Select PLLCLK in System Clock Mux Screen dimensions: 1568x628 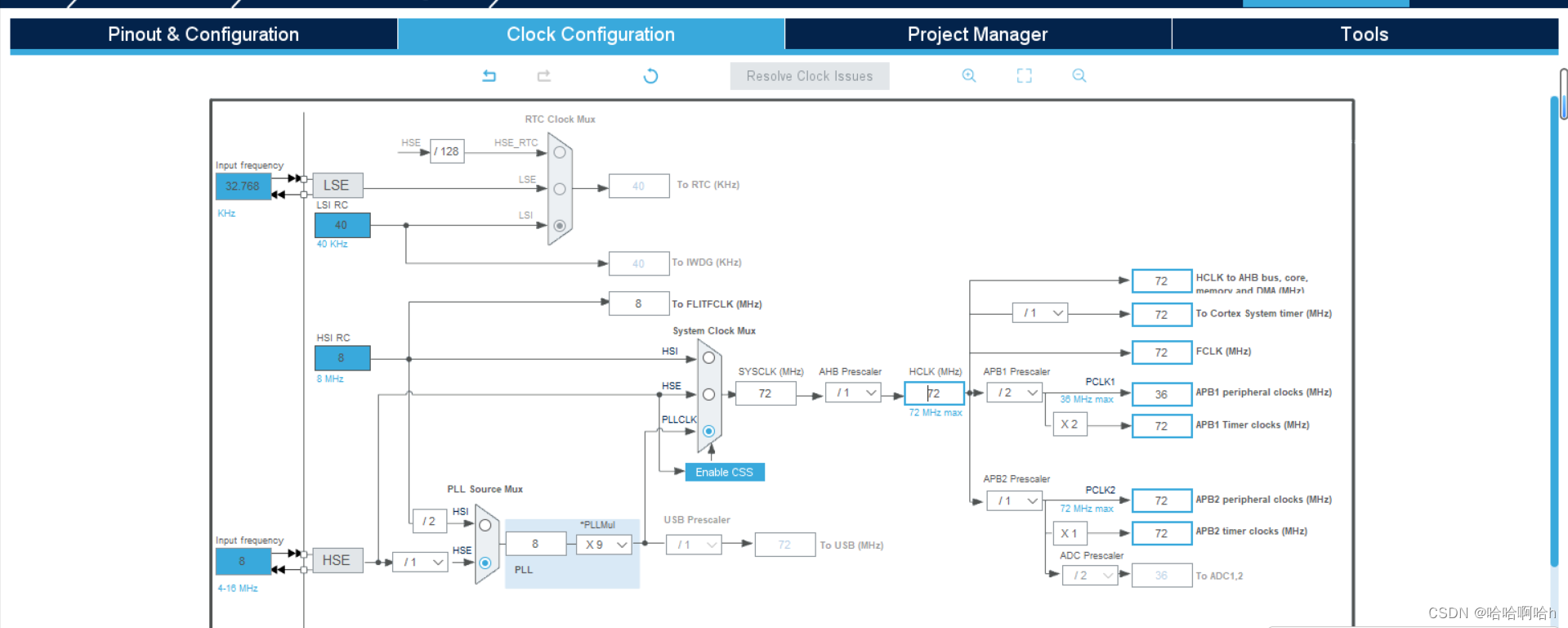coord(708,431)
